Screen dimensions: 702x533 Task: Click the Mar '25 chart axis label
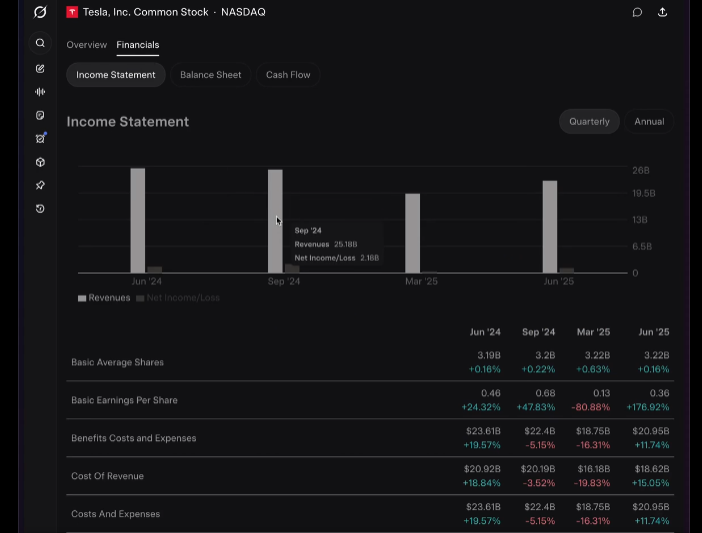point(421,281)
